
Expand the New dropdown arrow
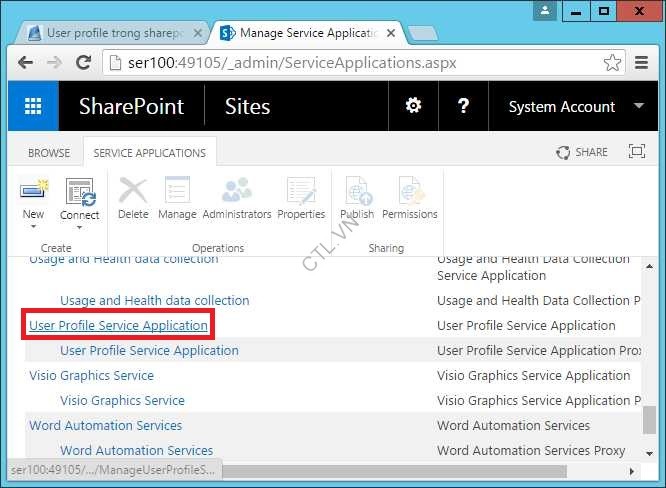33,227
